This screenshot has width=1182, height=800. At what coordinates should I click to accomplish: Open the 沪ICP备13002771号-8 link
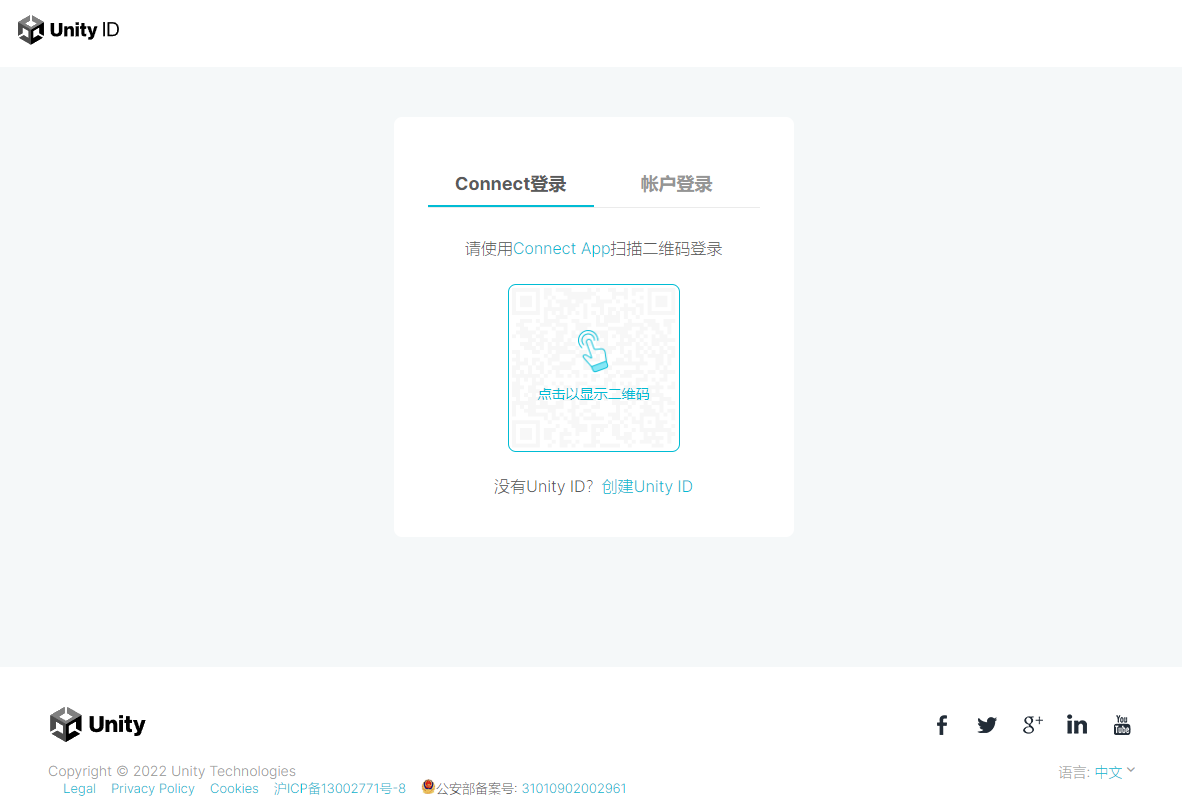click(x=339, y=789)
